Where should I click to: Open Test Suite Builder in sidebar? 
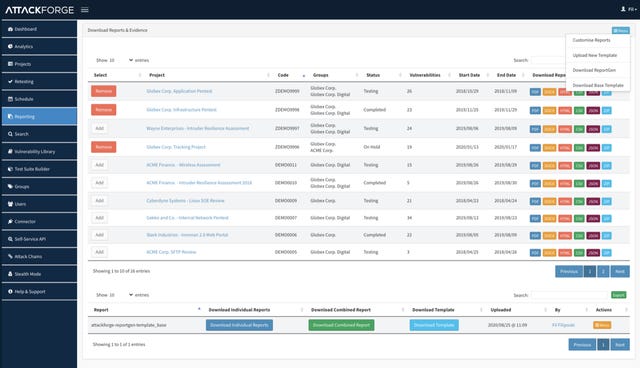point(39,169)
